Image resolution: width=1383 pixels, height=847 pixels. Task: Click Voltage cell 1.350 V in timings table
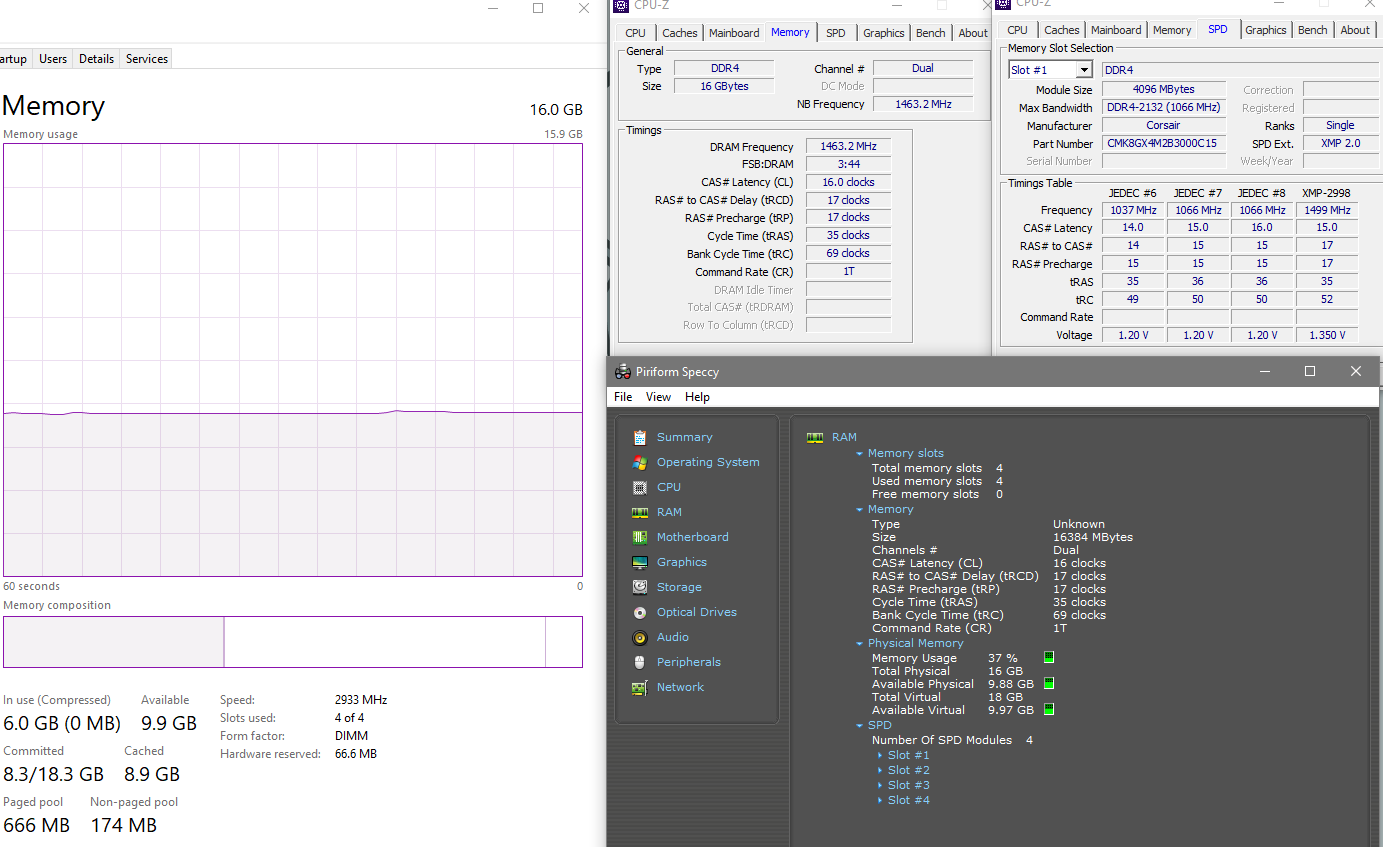click(1326, 335)
